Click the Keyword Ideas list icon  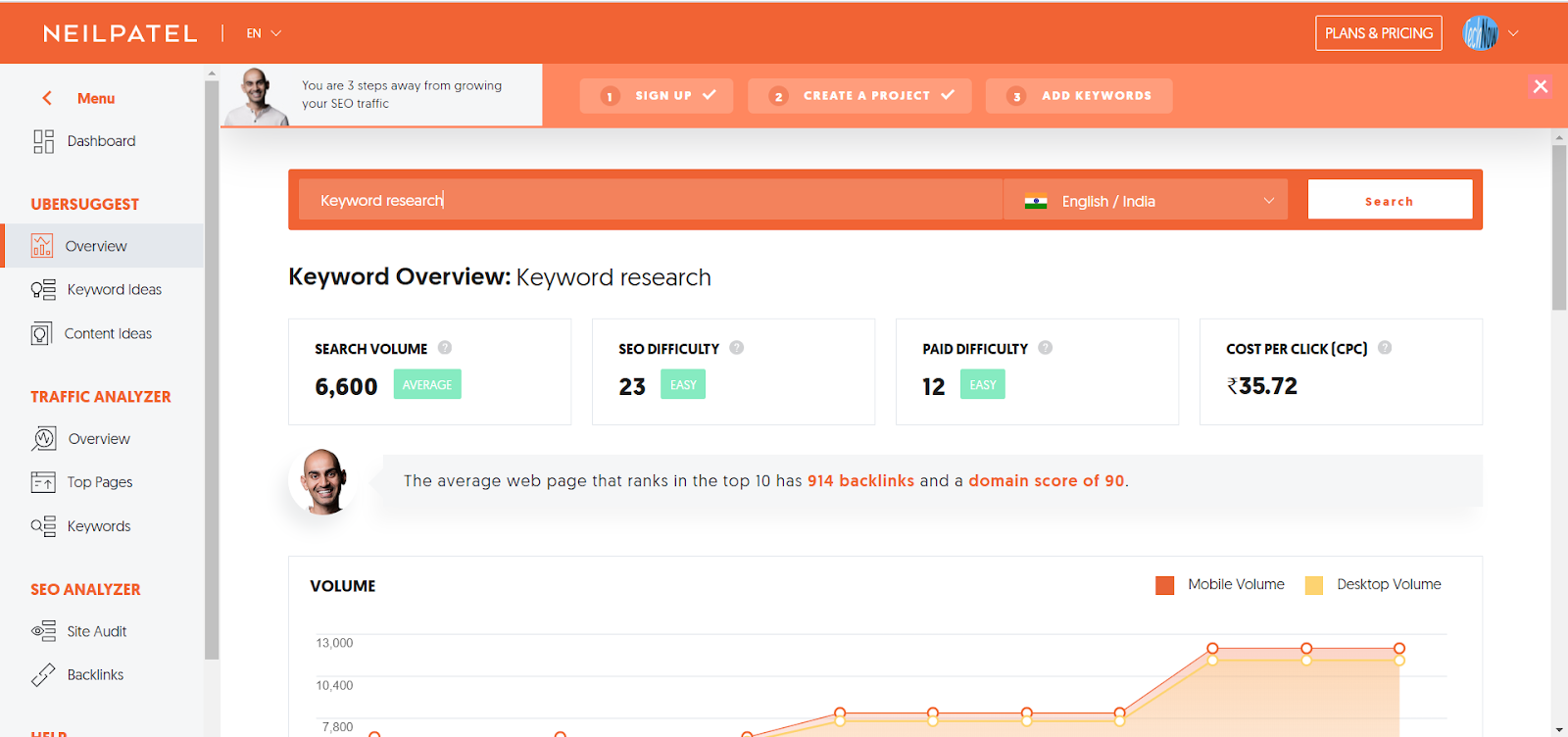[43, 290]
